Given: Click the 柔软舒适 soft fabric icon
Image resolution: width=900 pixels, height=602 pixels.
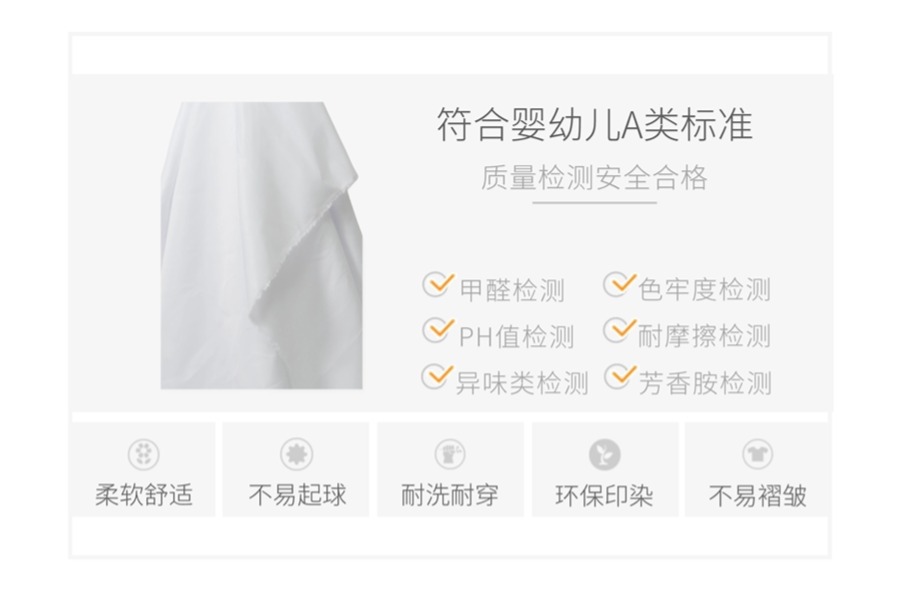Looking at the screenshot, I should [143, 455].
